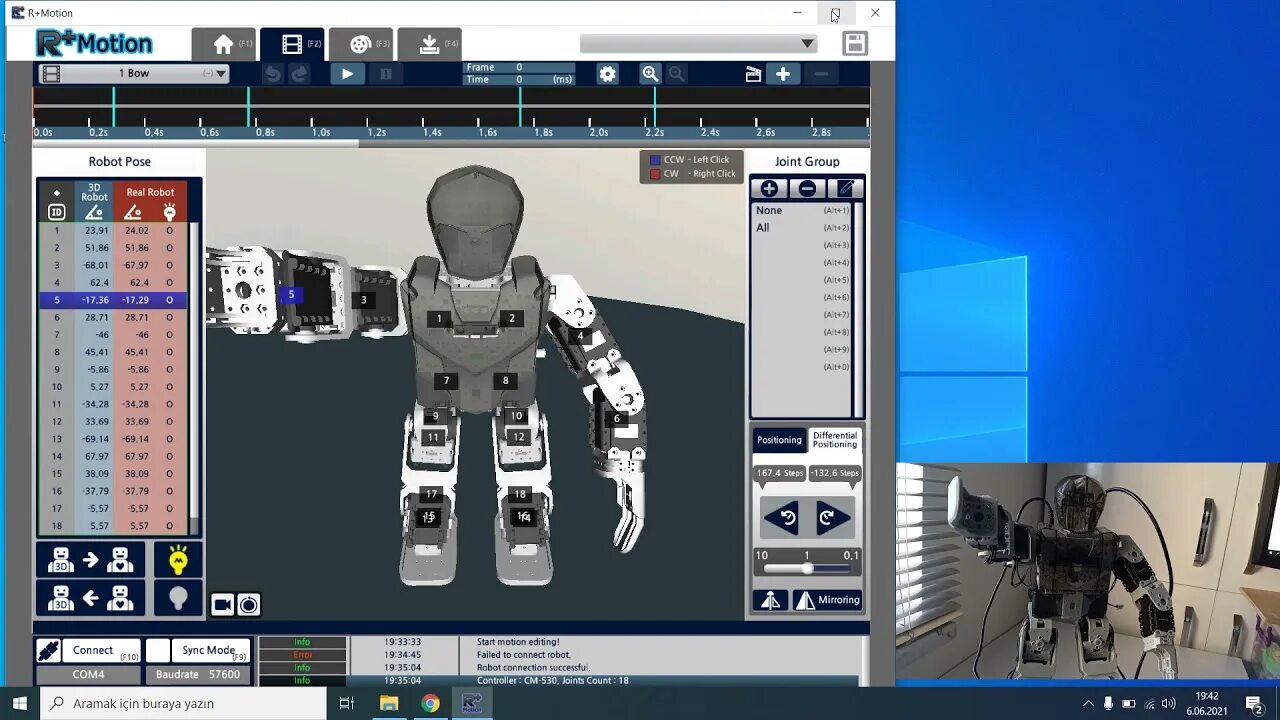Reset view with the round camera icon

click(x=249, y=604)
